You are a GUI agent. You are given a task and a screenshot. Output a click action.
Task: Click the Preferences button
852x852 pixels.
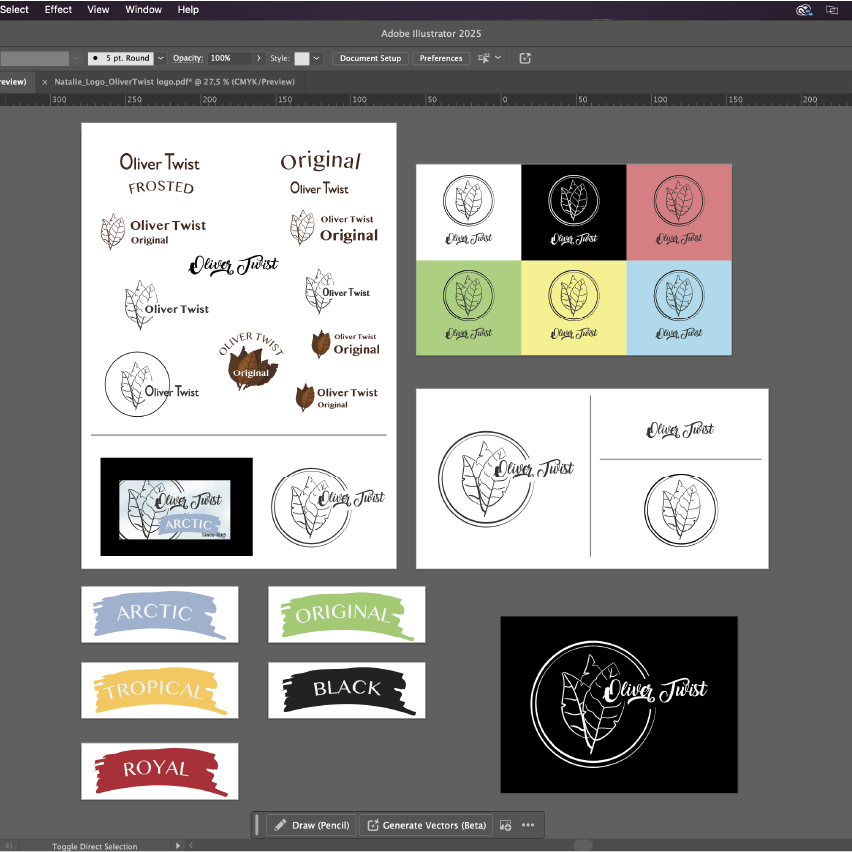coord(441,58)
